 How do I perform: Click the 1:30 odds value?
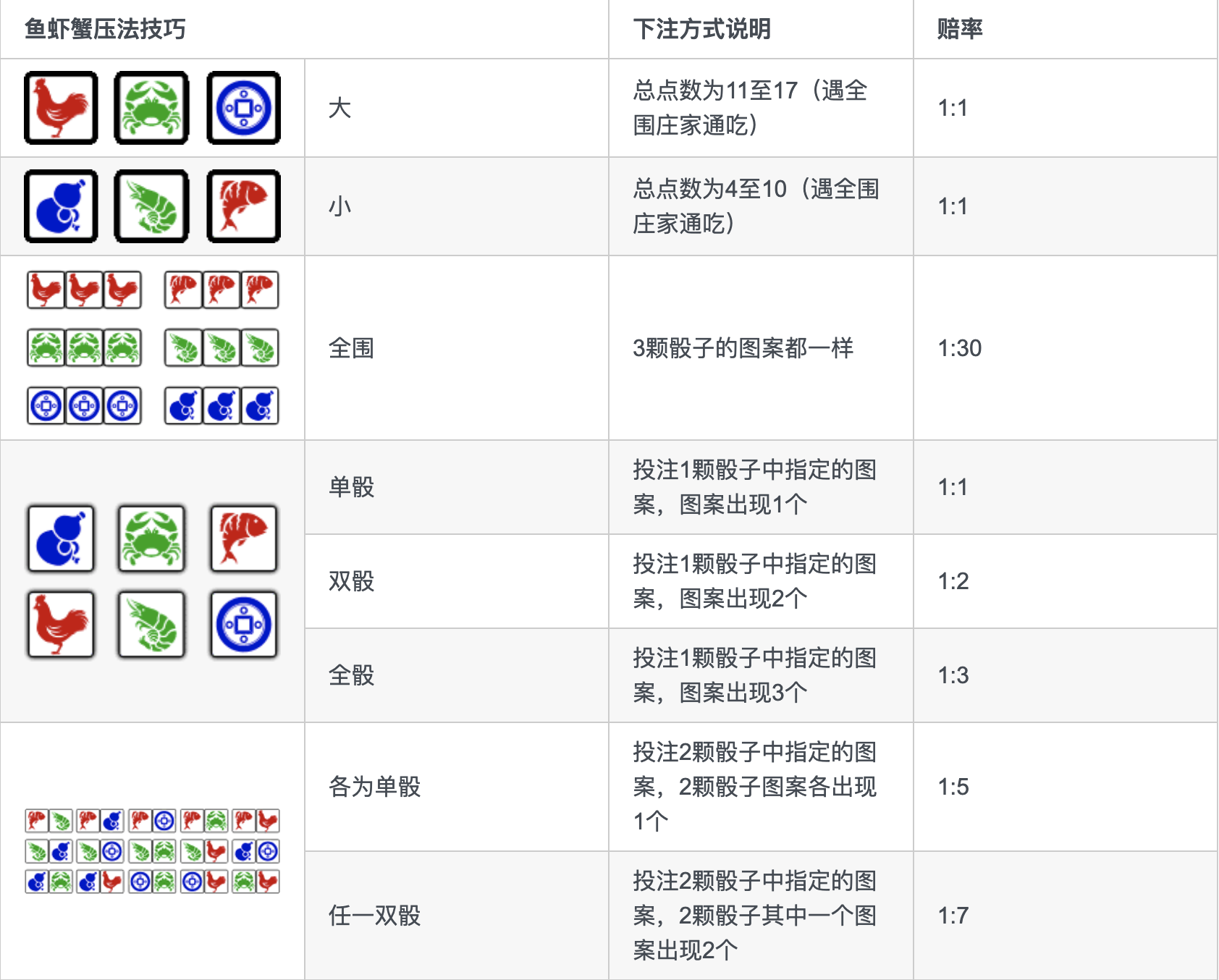(x=960, y=348)
